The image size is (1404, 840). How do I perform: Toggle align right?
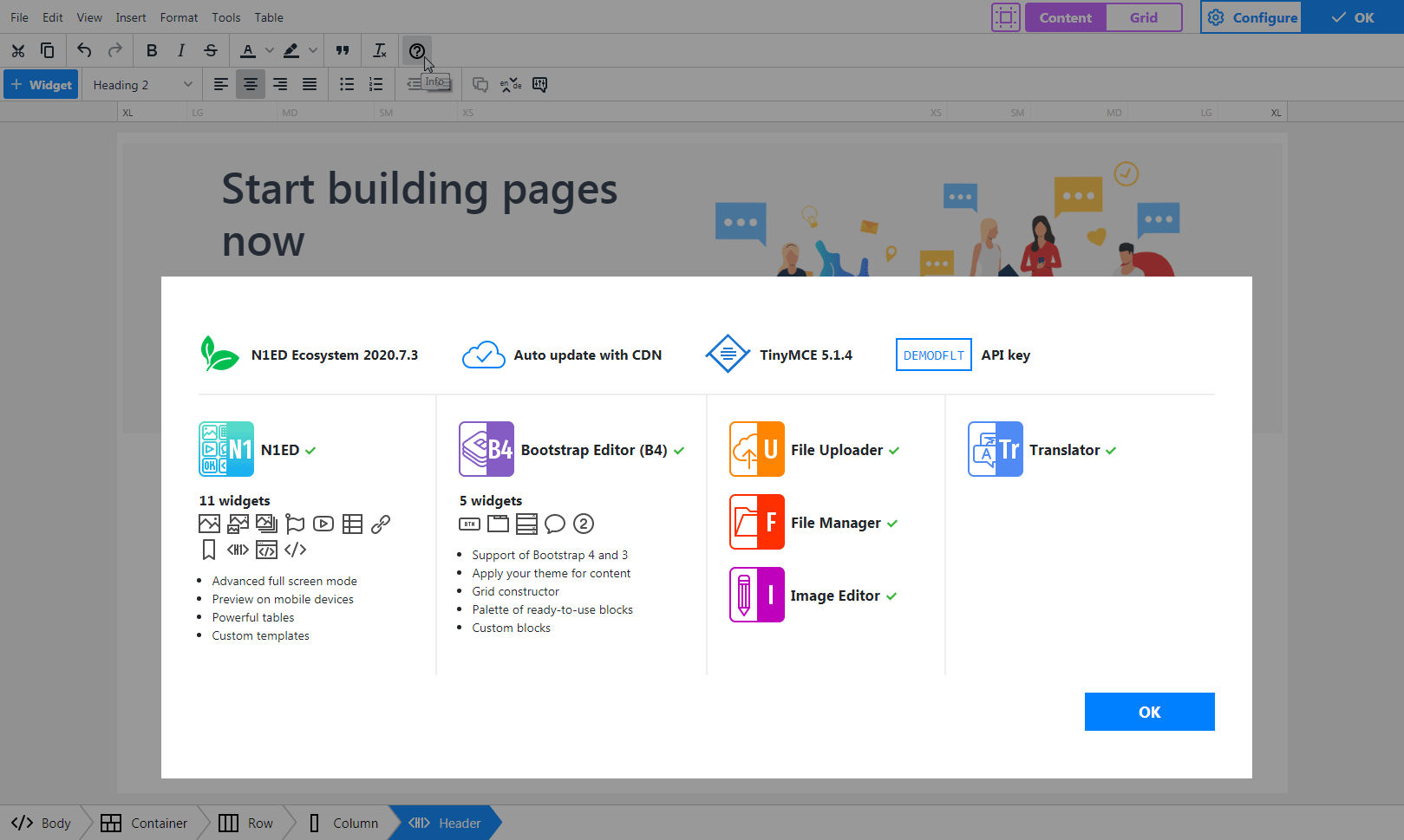coord(280,84)
